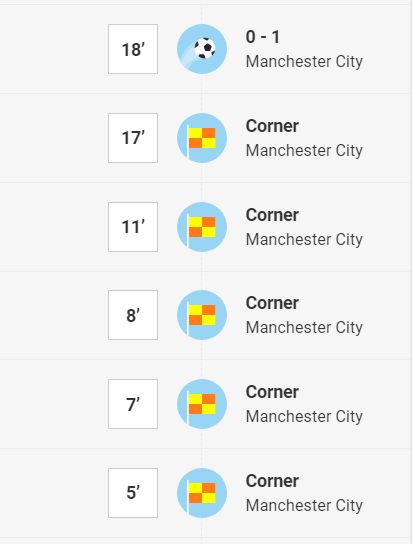Viewport: 412px width, 544px height.
Task: Click the Corner label at minute 8
Action: pyautogui.click(x=272, y=303)
